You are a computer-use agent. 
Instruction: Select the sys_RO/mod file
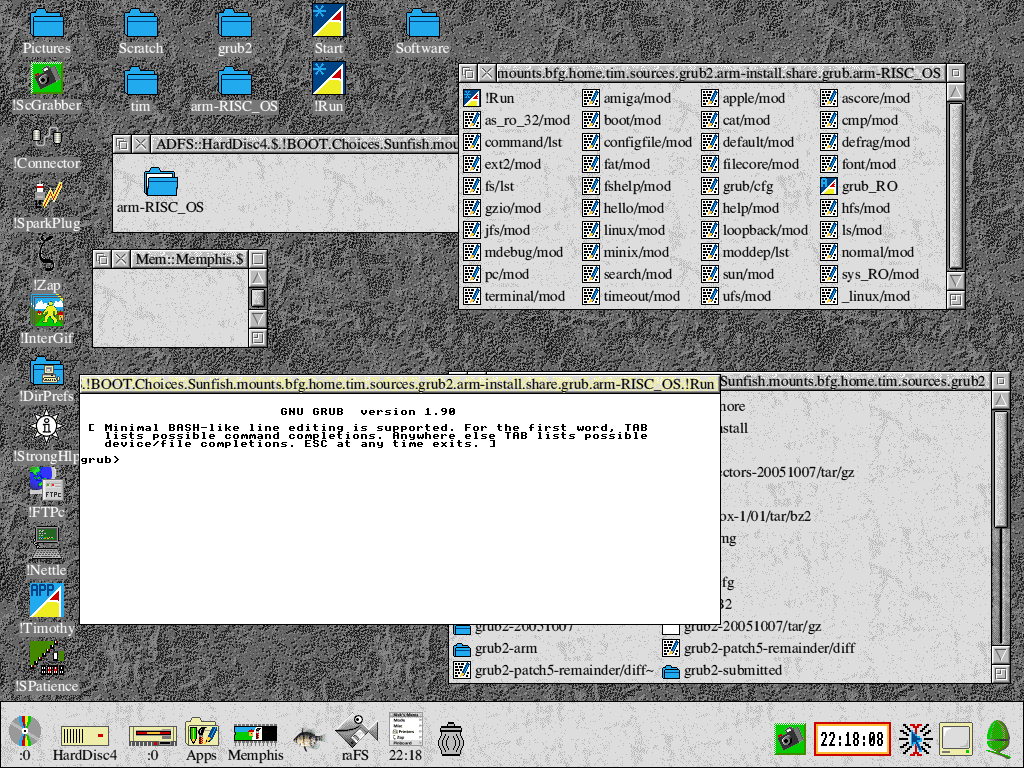[870, 274]
